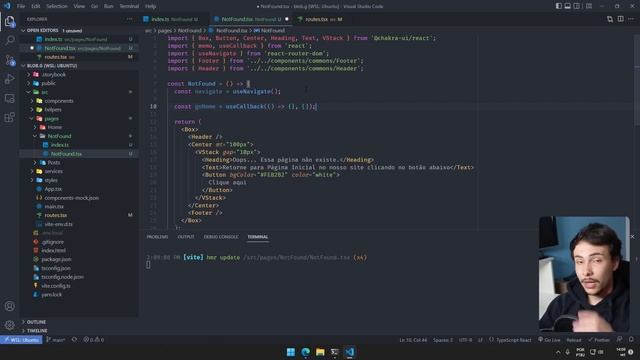Open the customize layout control
Image resolution: width=640 pixels, height=360 pixels.
[589, 6]
